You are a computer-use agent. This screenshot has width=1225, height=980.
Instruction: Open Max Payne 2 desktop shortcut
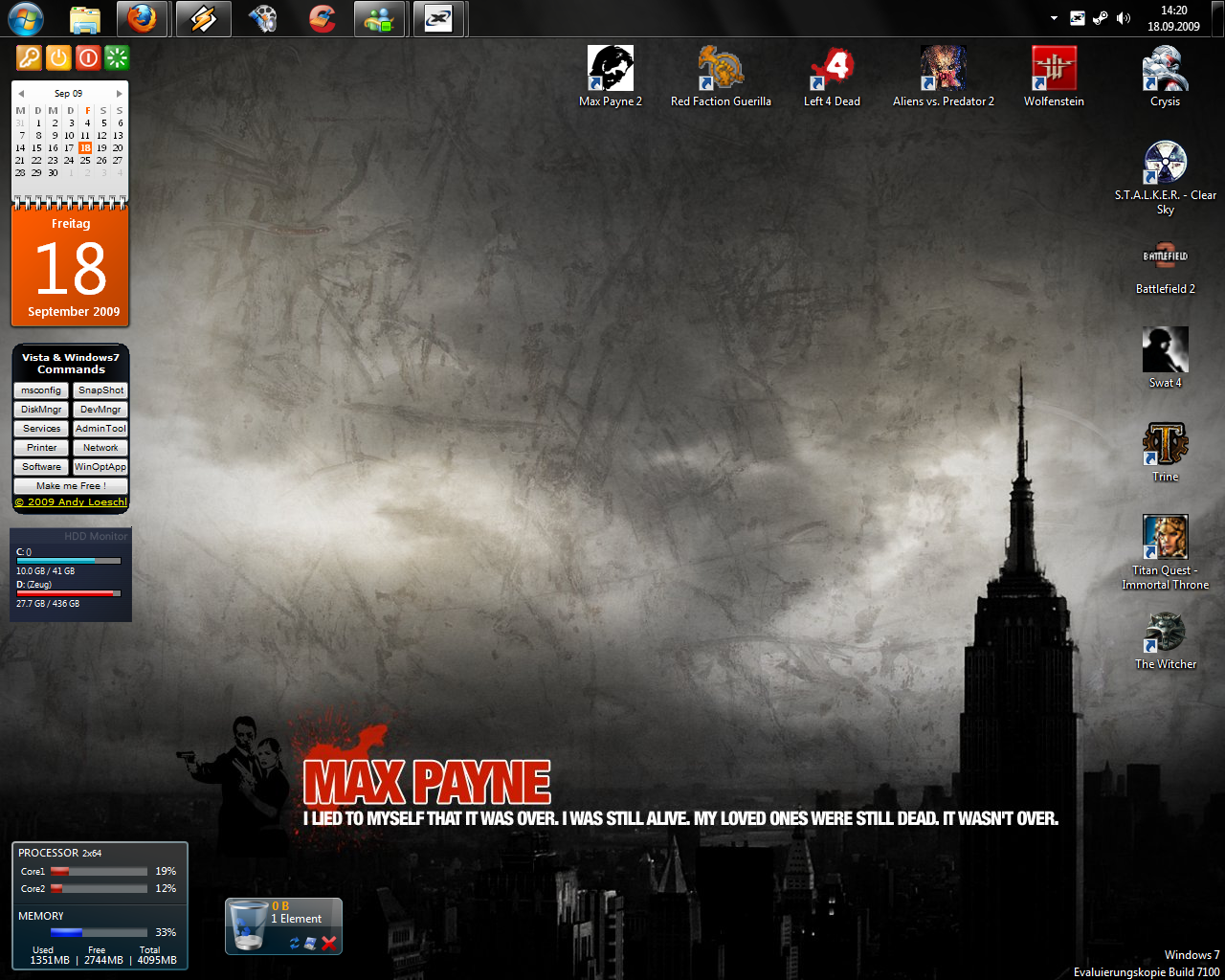(x=611, y=77)
